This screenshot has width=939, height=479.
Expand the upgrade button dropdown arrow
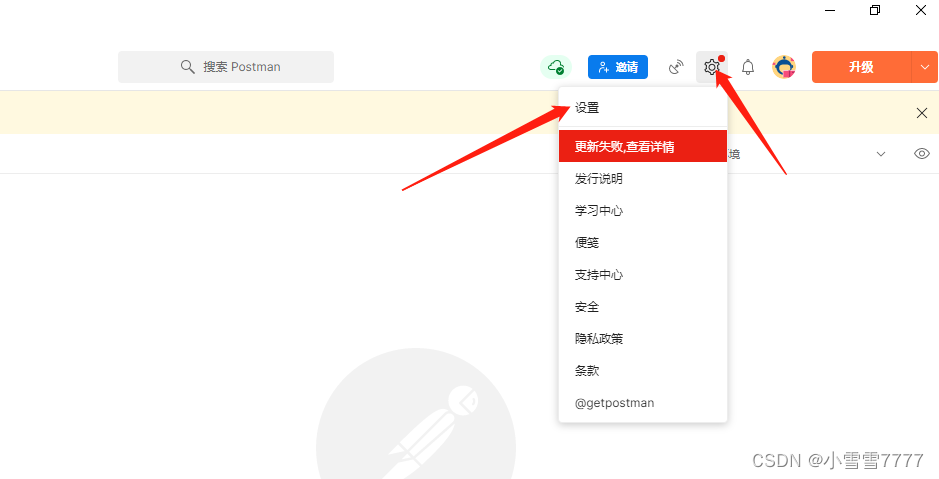925,67
